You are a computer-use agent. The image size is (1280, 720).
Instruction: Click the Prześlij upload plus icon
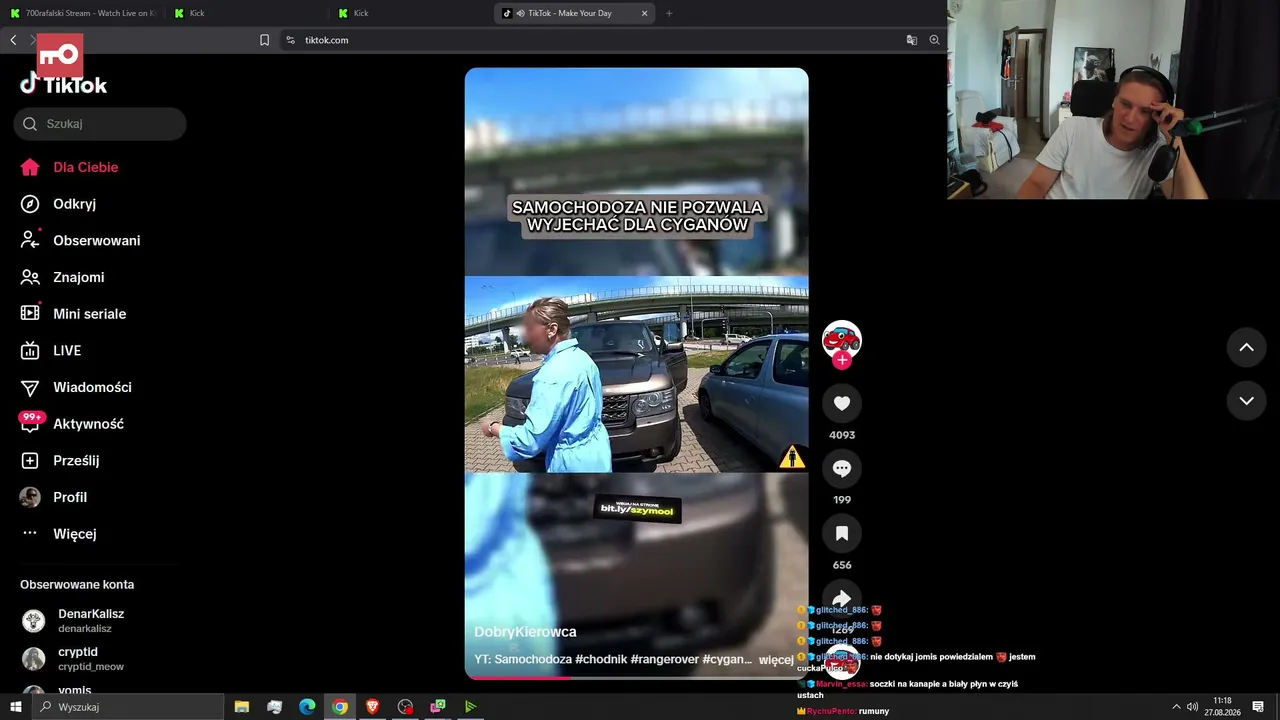tap(30, 461)
